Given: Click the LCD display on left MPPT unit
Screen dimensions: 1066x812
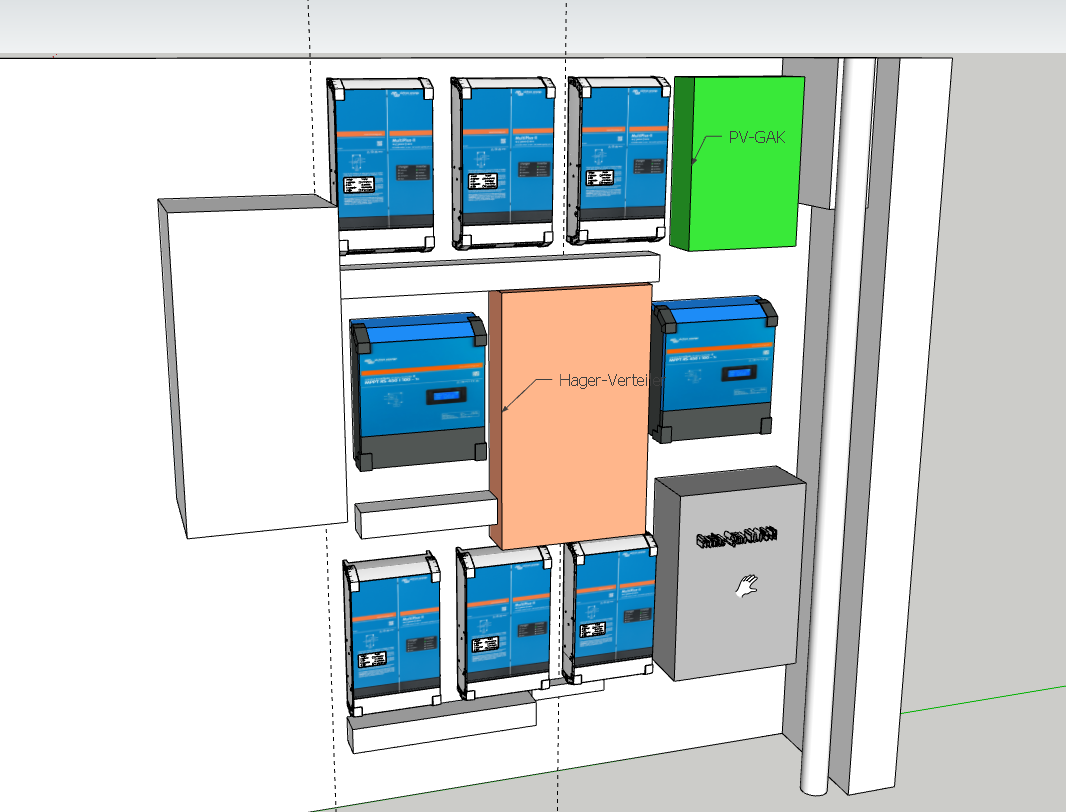Looking at the screenshot, I should 447,396.
